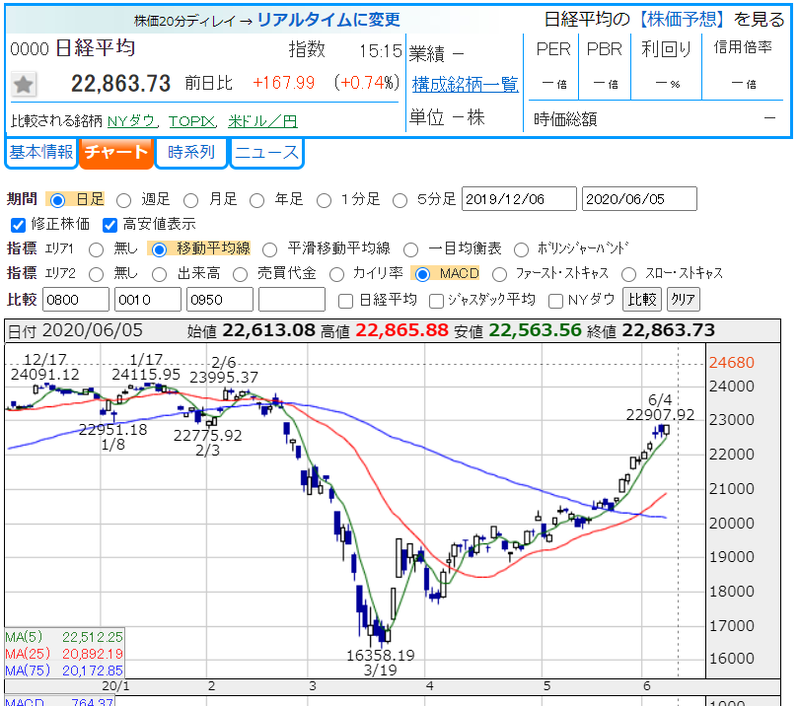Select 平滑移動平均線 indicator radio button
The image size is (799, 706).
[x=270, y=250]
